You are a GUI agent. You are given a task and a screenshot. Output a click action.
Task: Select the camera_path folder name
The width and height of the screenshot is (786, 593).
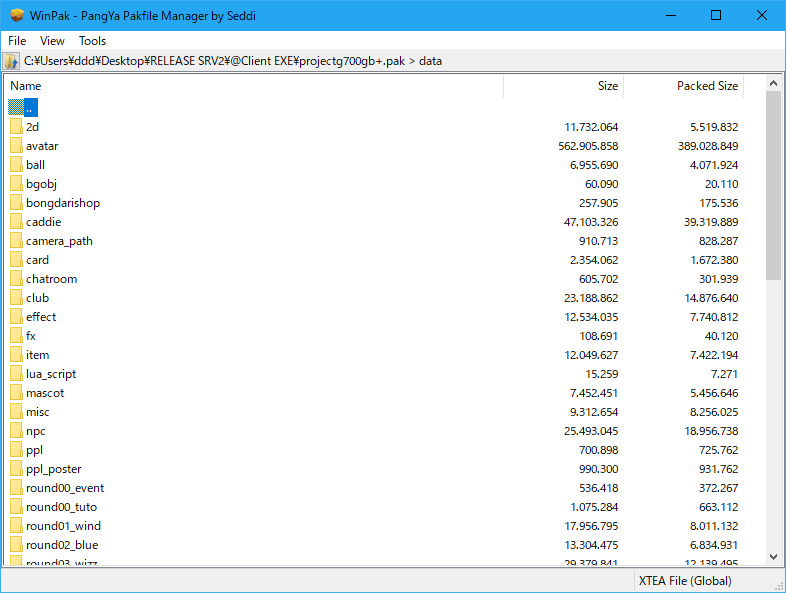pos(59,241)
